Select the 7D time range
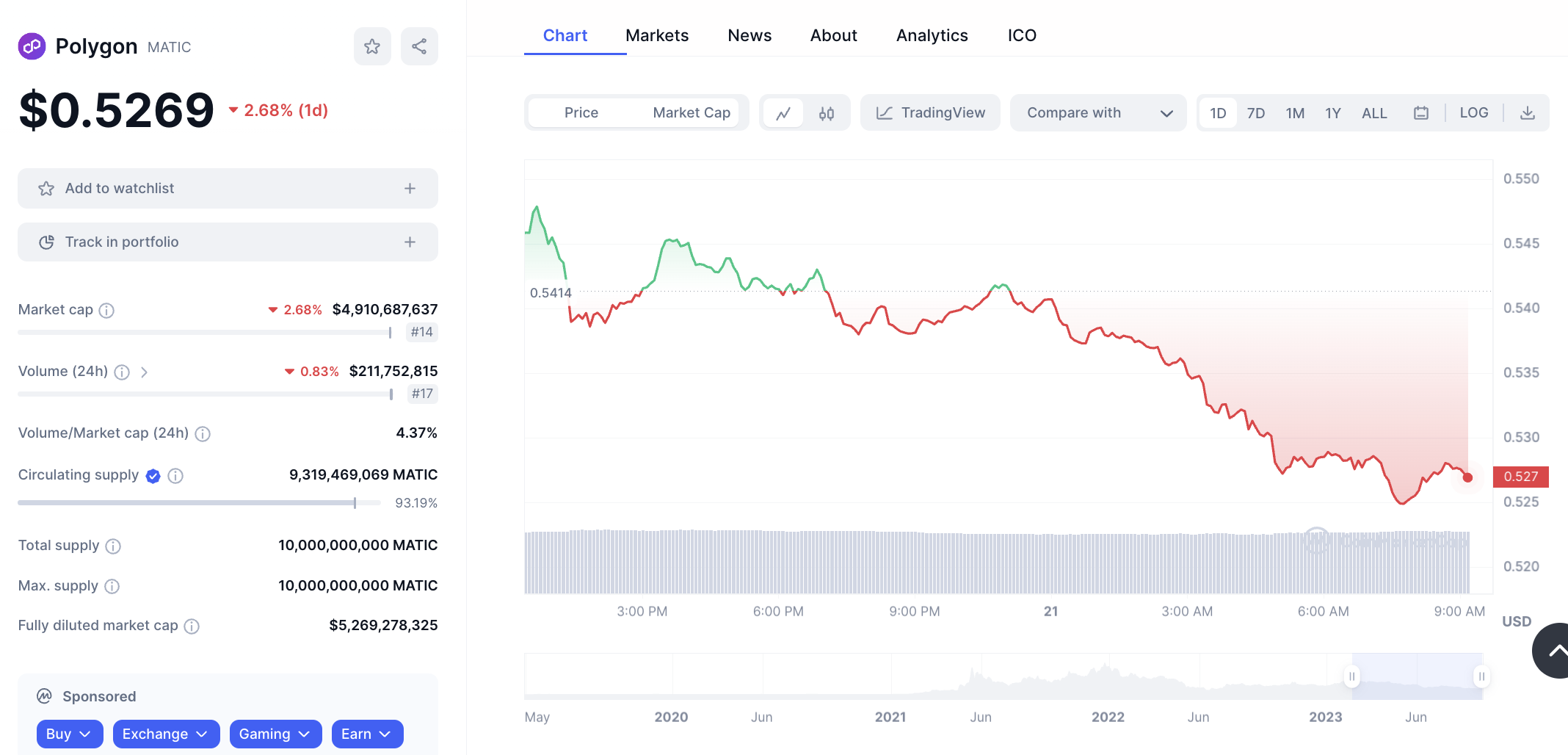This screenshot has height=755, width=1568. point(1255,113)
